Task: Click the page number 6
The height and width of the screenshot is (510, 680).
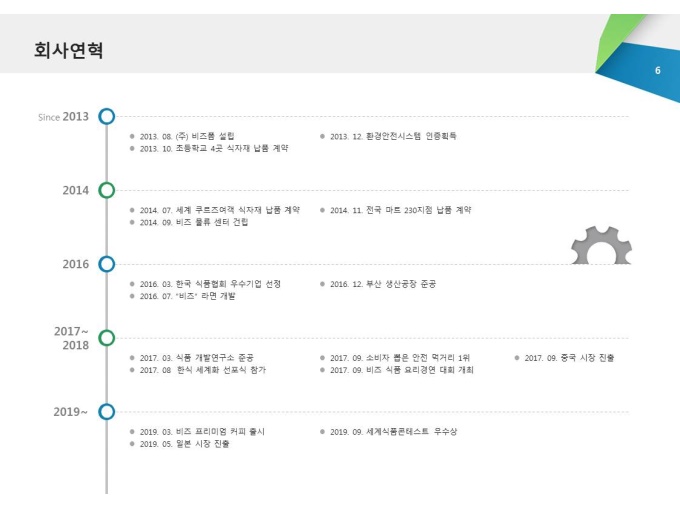Action: 657,70
